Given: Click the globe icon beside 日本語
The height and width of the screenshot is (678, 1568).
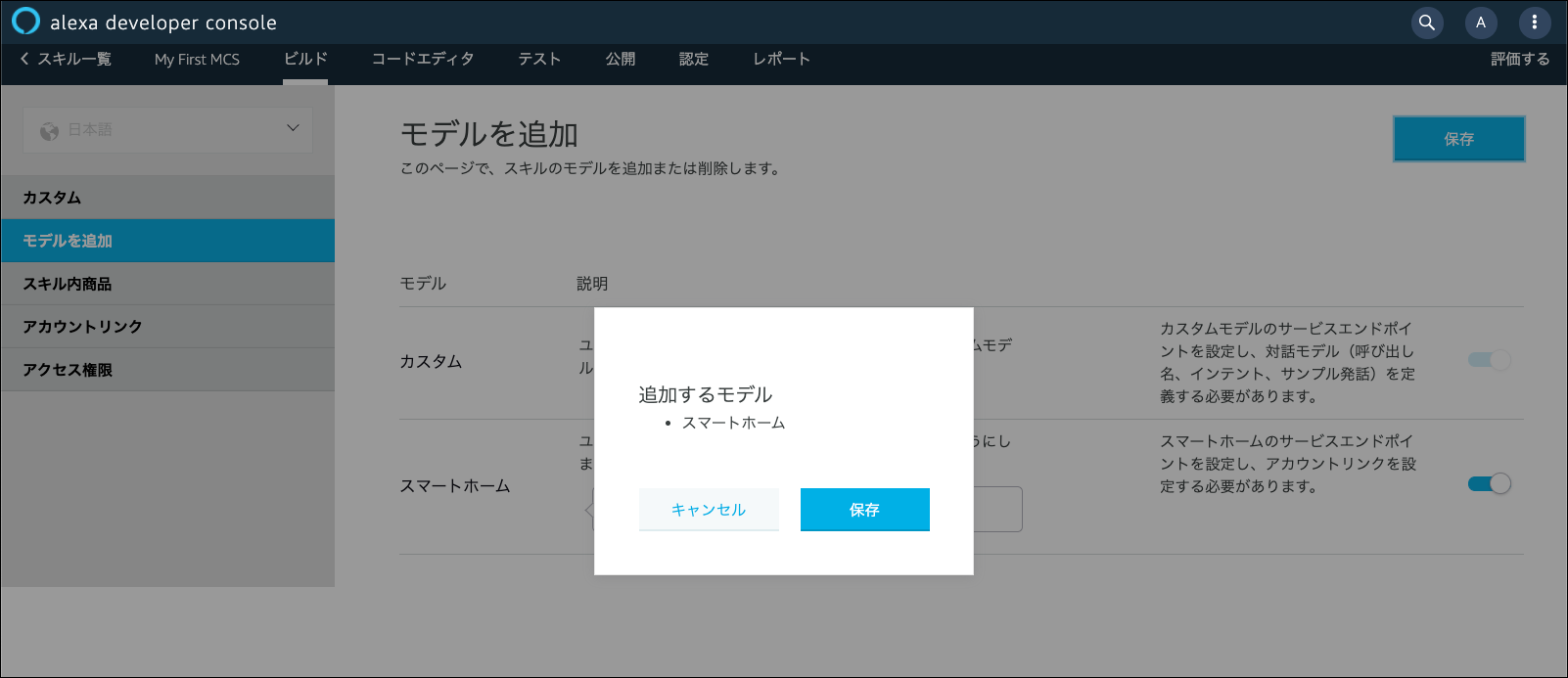Looking at the screenshot, I should [49, 130].
